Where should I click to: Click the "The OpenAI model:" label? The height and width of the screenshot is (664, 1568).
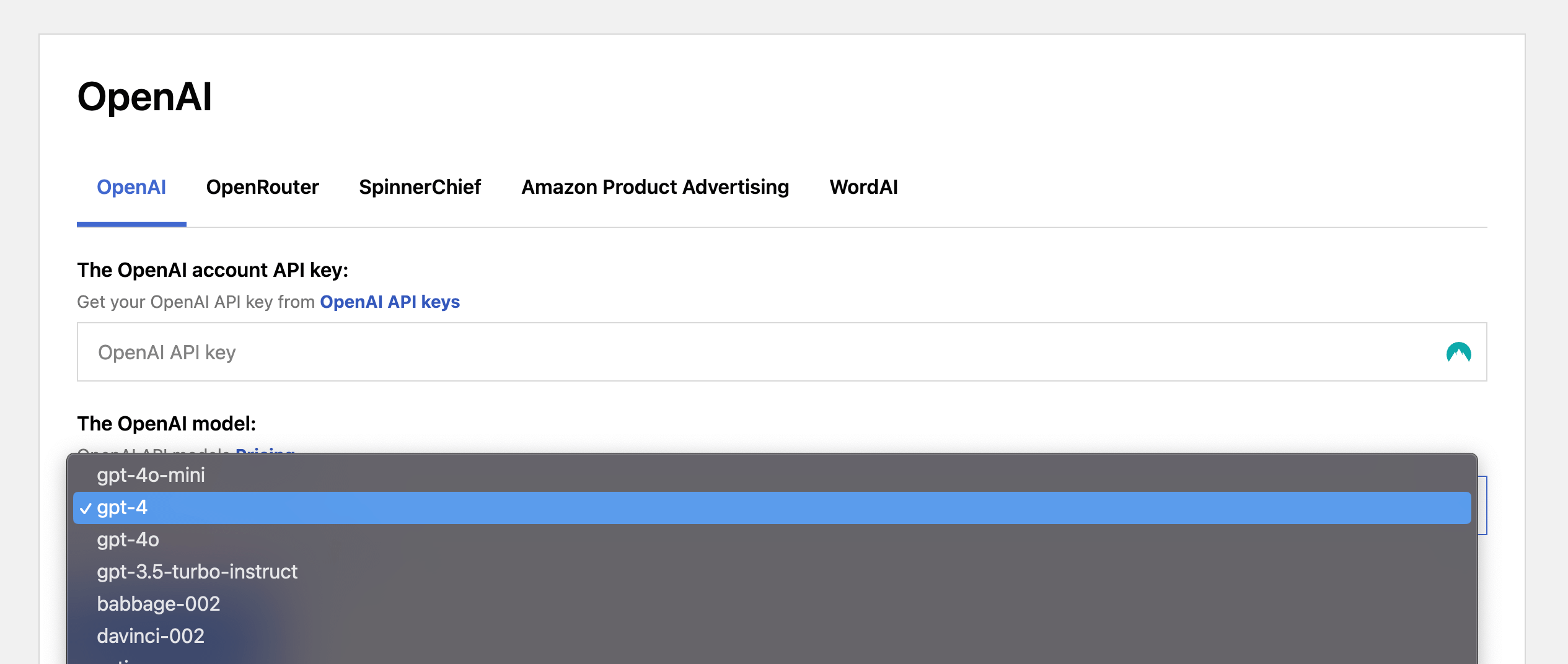pyautogui.click(x=166, y=424)
